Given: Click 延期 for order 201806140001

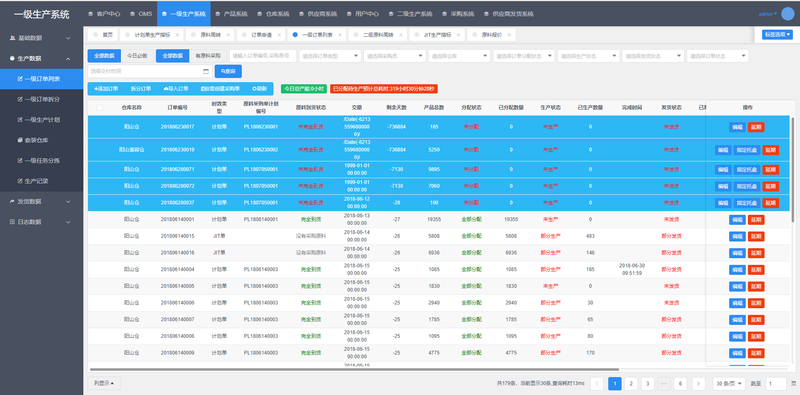Looking at the screenshot, I should pyautogui.click(x=756, y=219).
